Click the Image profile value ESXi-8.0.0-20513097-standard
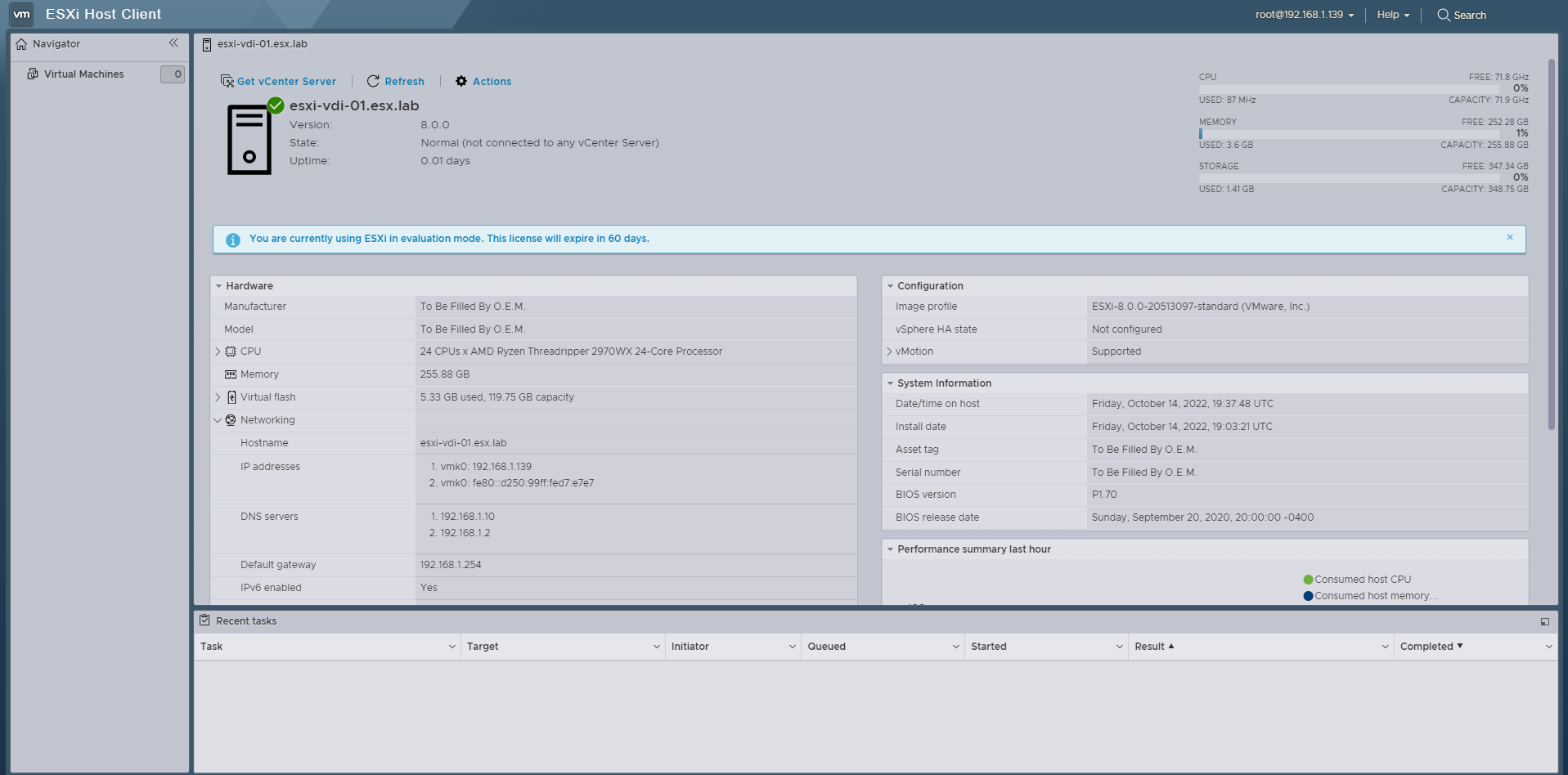 click(1201, 307)
